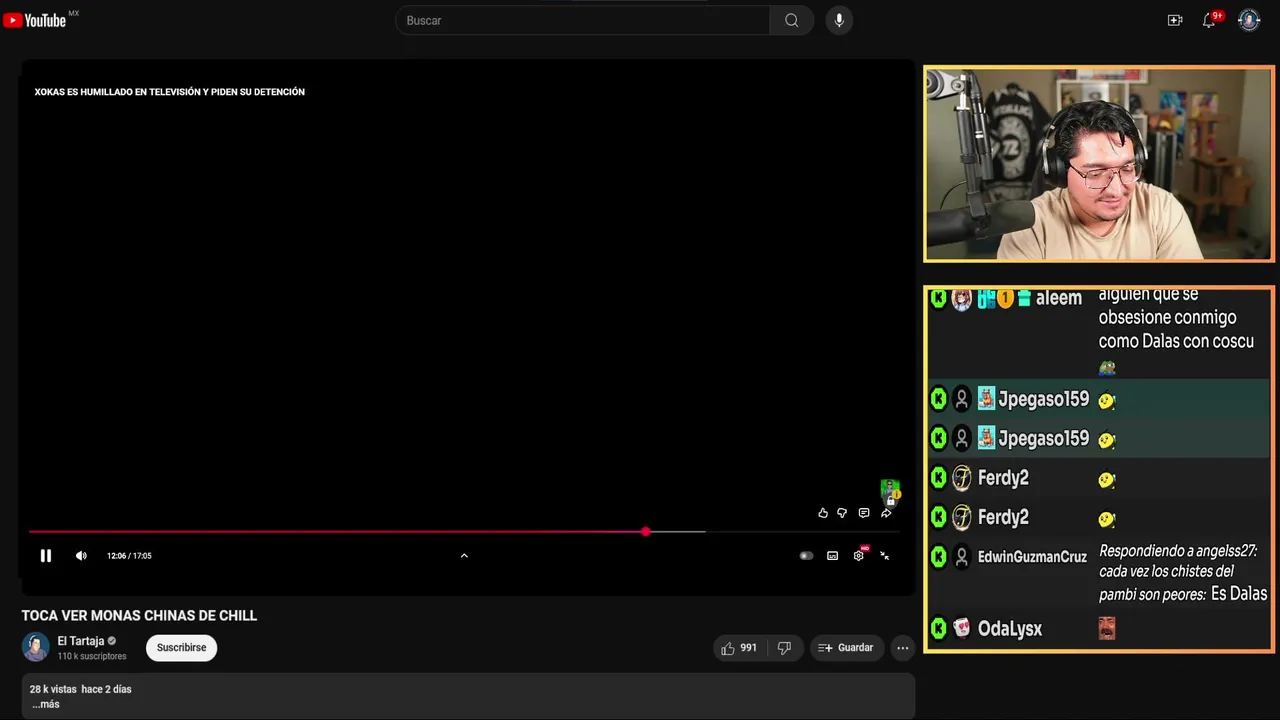The height and width of the screenshot is (720, 1280).
Task: Open the green channel watermark in the player
Action: (x=889, y=491)
